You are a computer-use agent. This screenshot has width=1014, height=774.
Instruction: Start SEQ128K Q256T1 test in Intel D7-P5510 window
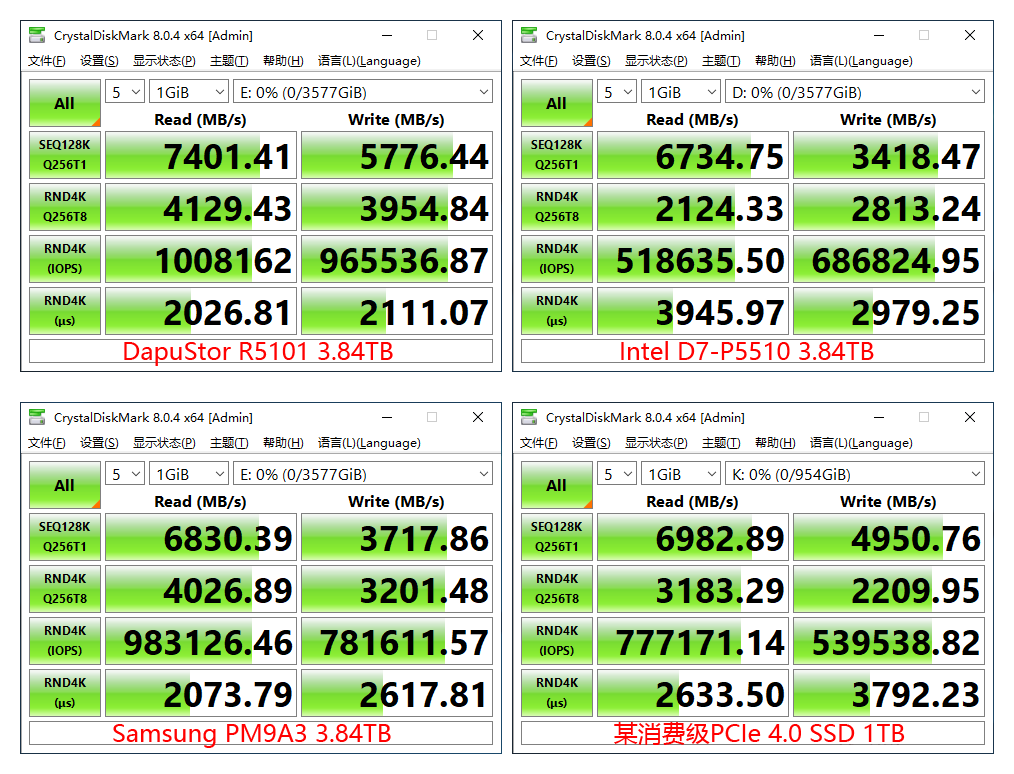pos(557,155)
